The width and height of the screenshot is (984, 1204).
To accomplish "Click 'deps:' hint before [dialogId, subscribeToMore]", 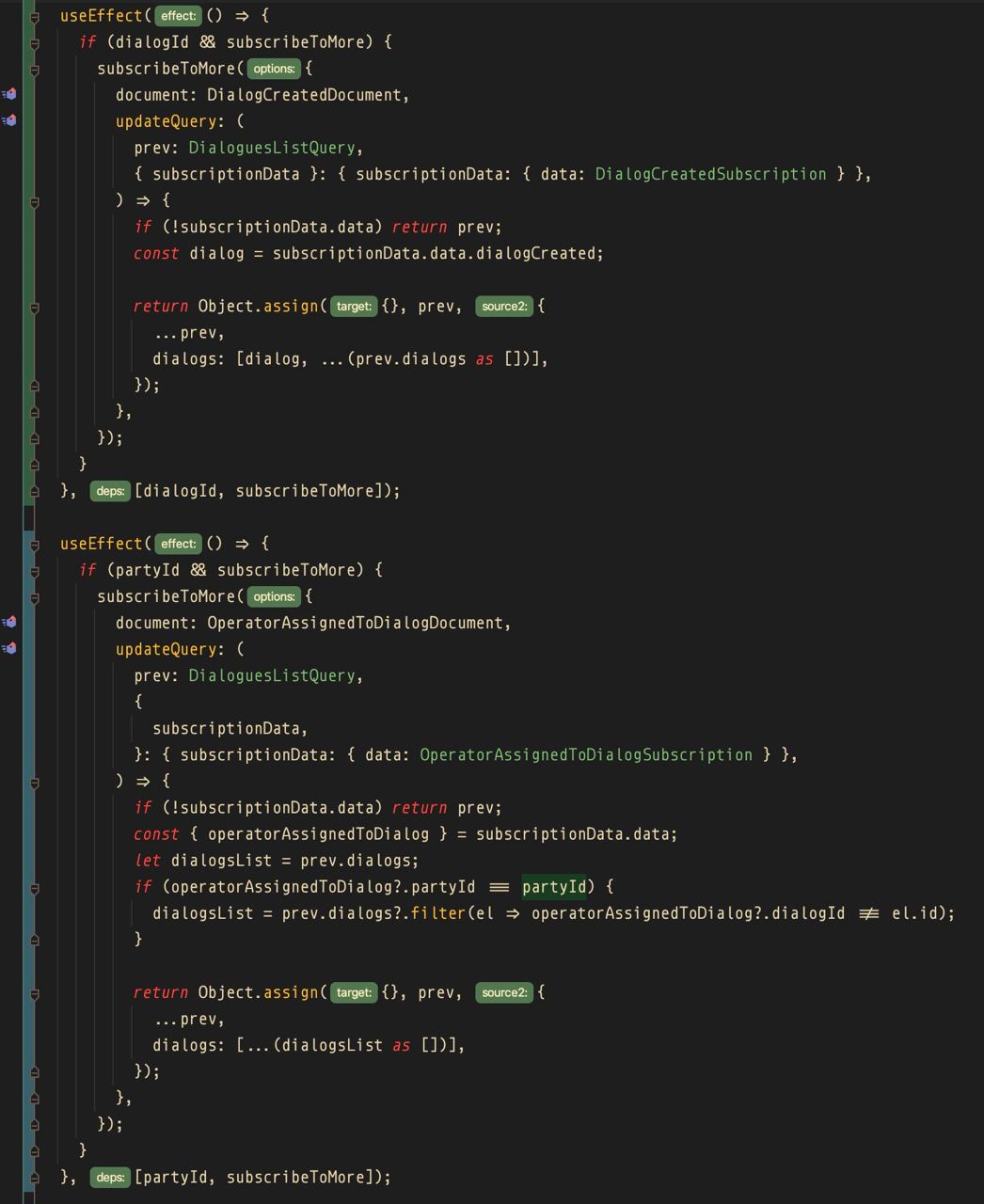I will [110, 491].
